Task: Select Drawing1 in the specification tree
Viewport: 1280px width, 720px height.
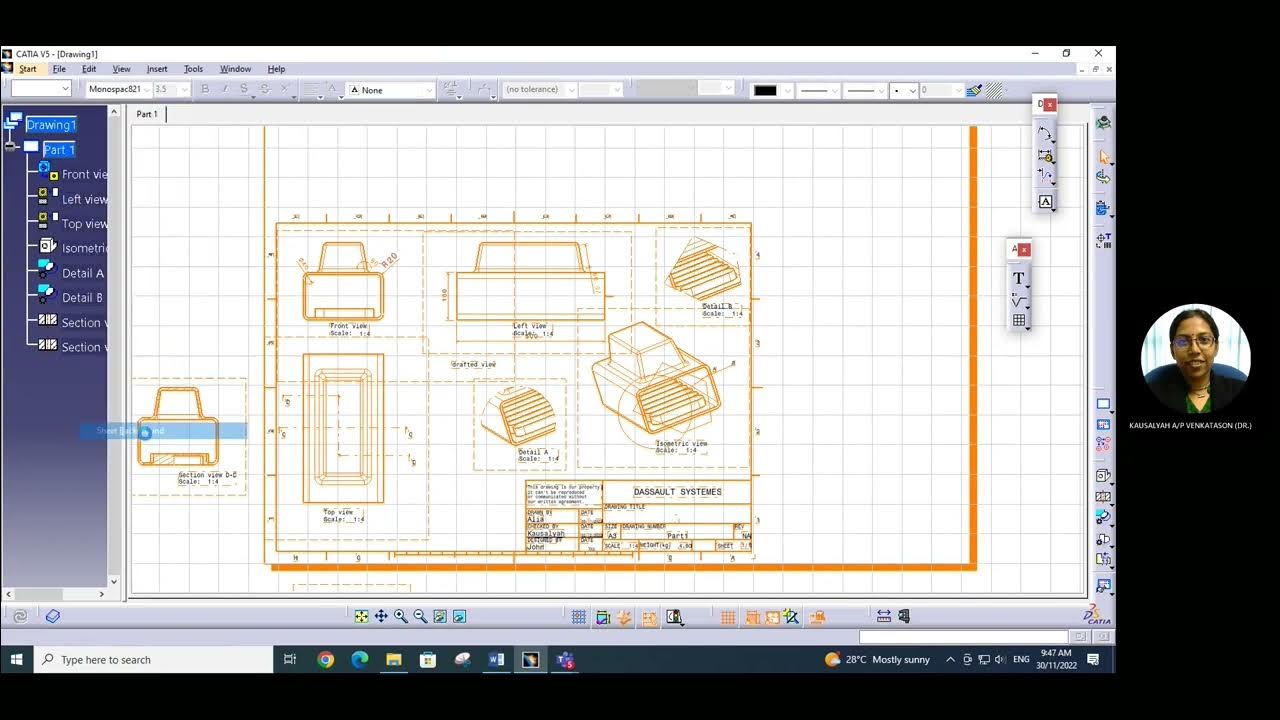Action: (50, 125)
